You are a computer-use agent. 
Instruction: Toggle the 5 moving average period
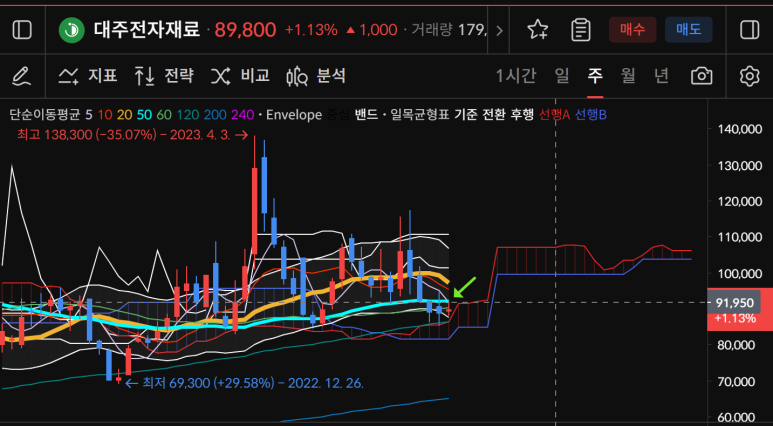click(89, 115)
